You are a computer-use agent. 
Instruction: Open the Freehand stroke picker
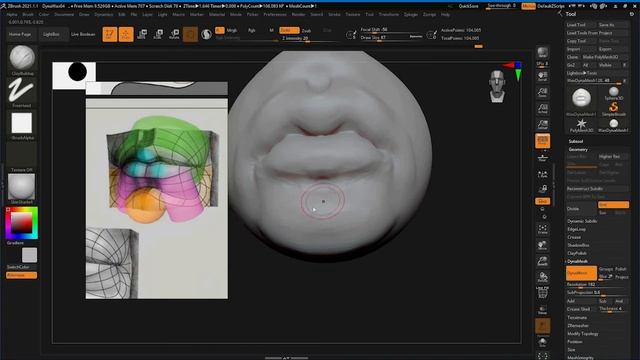point(22,92)
